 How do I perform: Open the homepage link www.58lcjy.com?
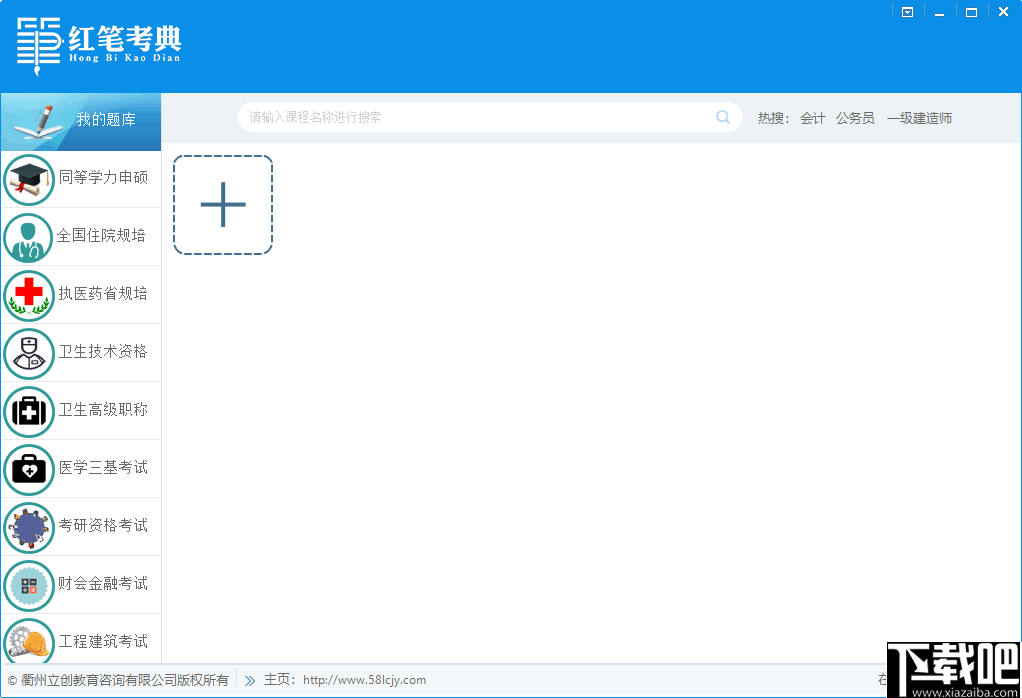(364, 679)
